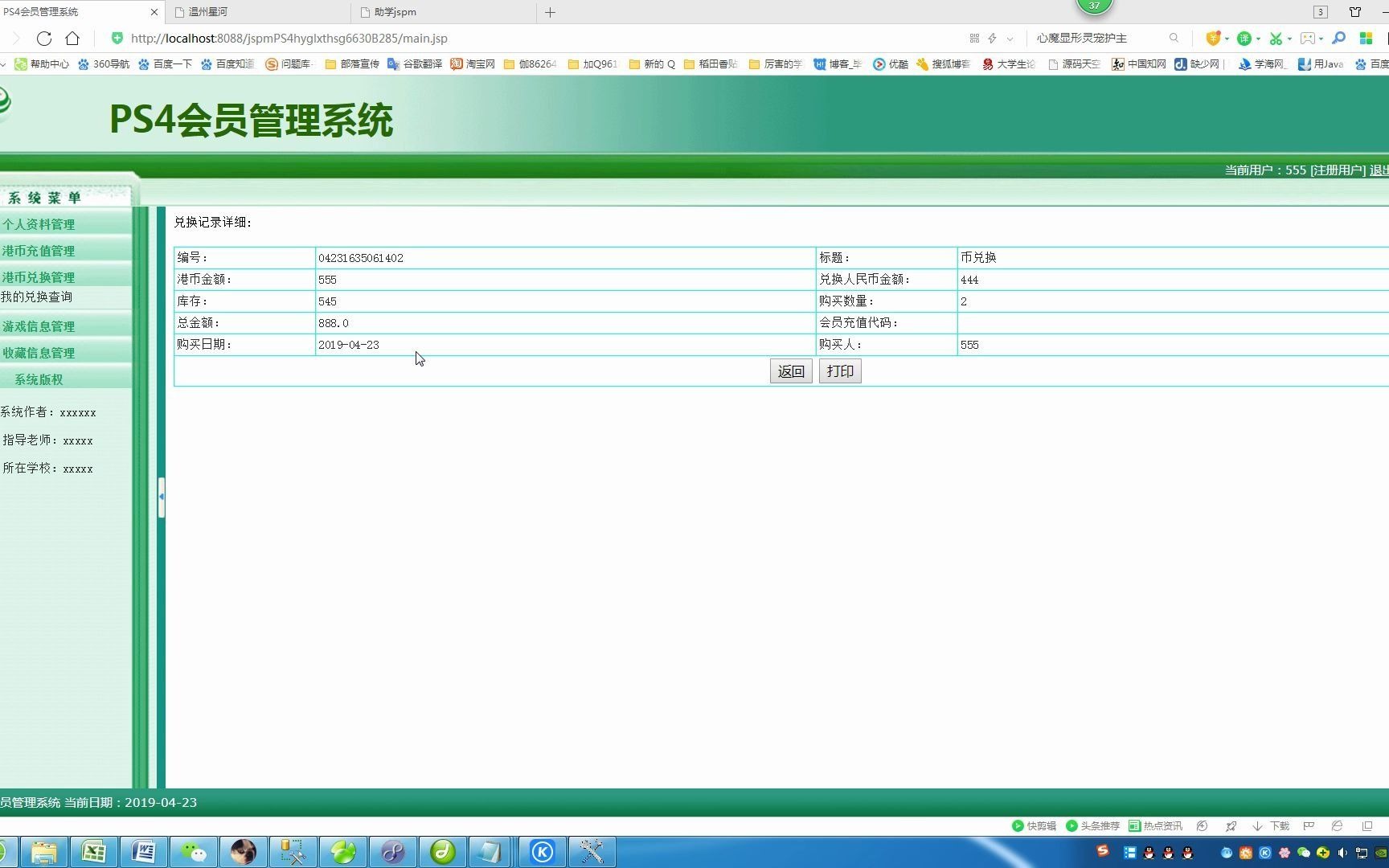Expand dropdown next to game controller icon
The height and width of the screenshot is (868, 1389).
coord(1321,39)
